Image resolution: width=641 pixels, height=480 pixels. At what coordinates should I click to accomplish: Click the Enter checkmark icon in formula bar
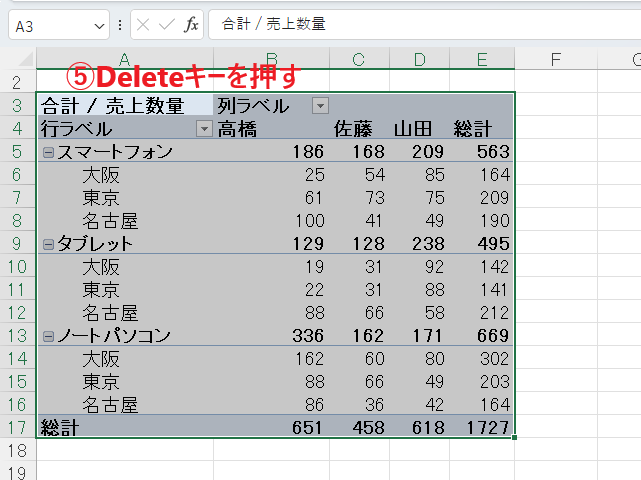pos(166,25)
